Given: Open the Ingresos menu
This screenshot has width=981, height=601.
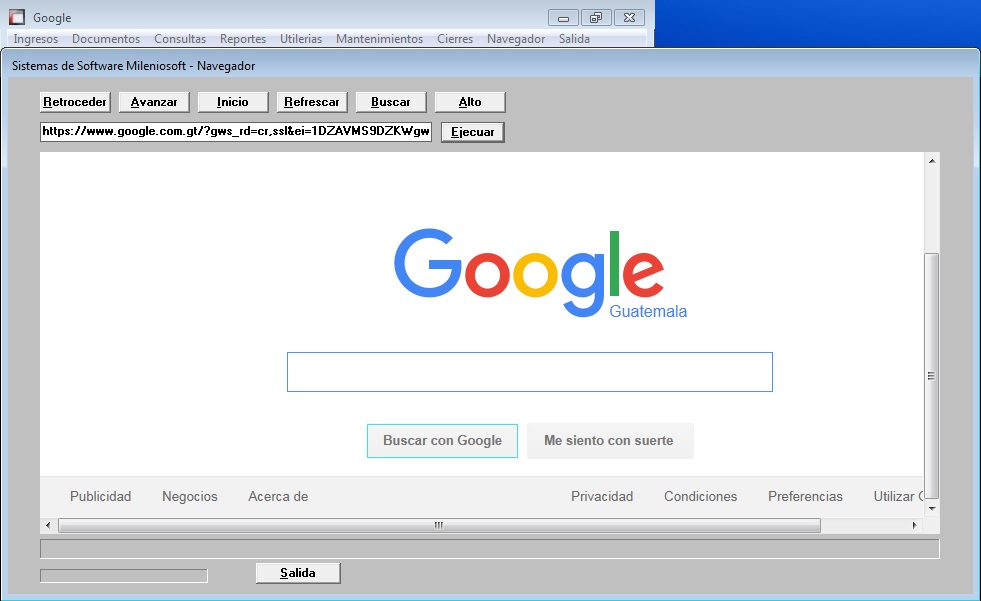Looking at the screenshot, I should (36, 39).
